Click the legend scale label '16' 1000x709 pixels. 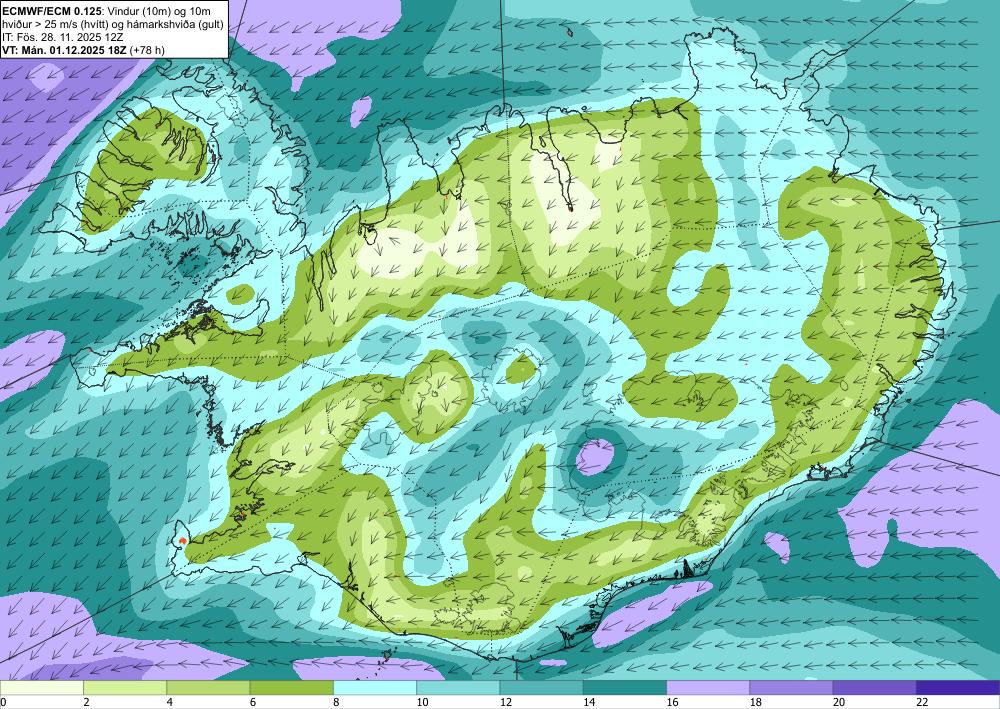tap(672, 702)
